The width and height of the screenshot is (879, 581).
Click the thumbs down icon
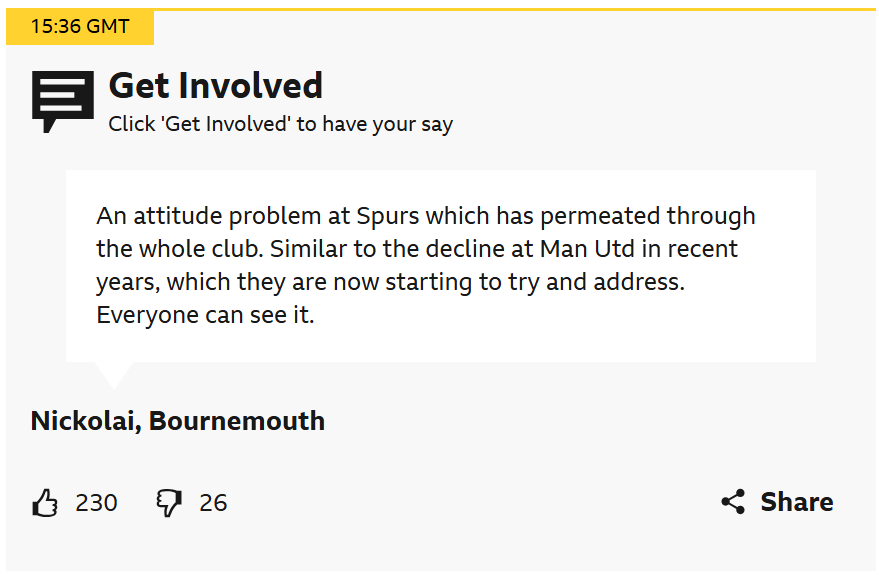(169, 503)
